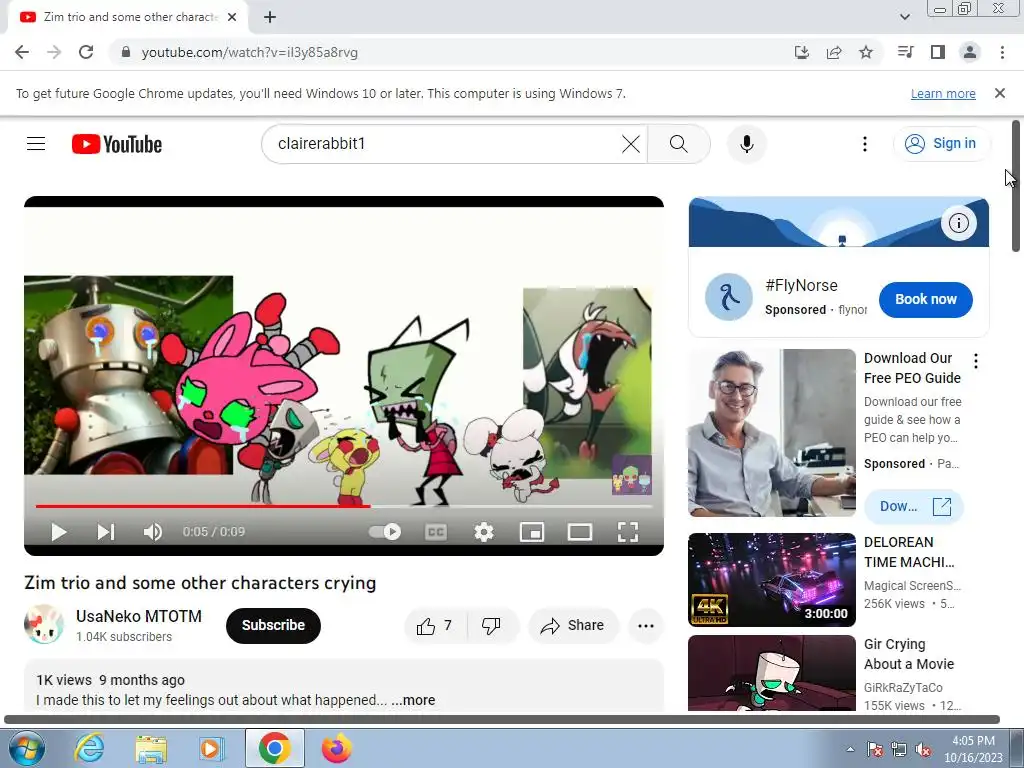
Task: Play the video
Action: pos(59,532)
